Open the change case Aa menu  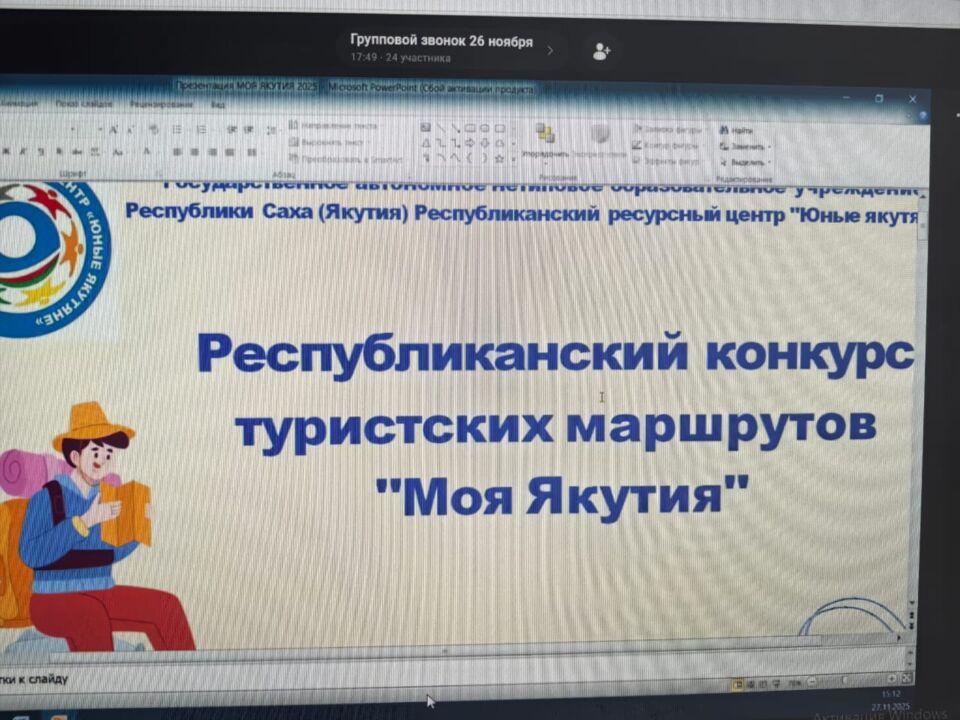tap(118, 152)
